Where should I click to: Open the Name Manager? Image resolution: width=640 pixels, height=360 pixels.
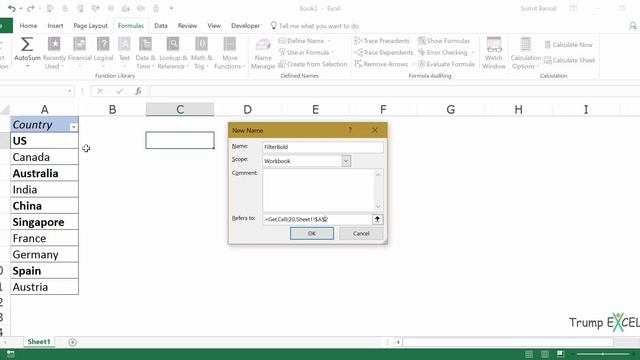click(263, 53)
